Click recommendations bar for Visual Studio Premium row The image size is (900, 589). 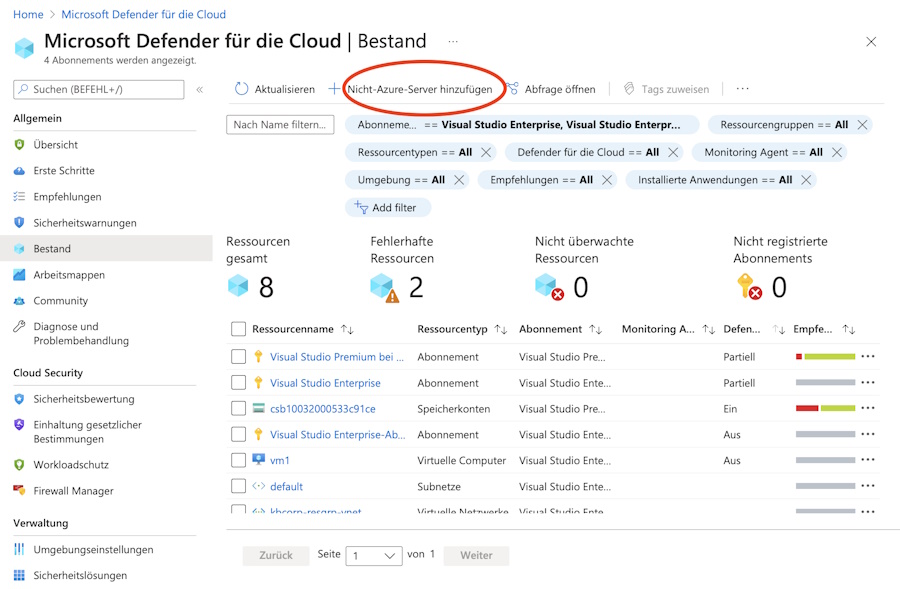(x=825, y=356)
